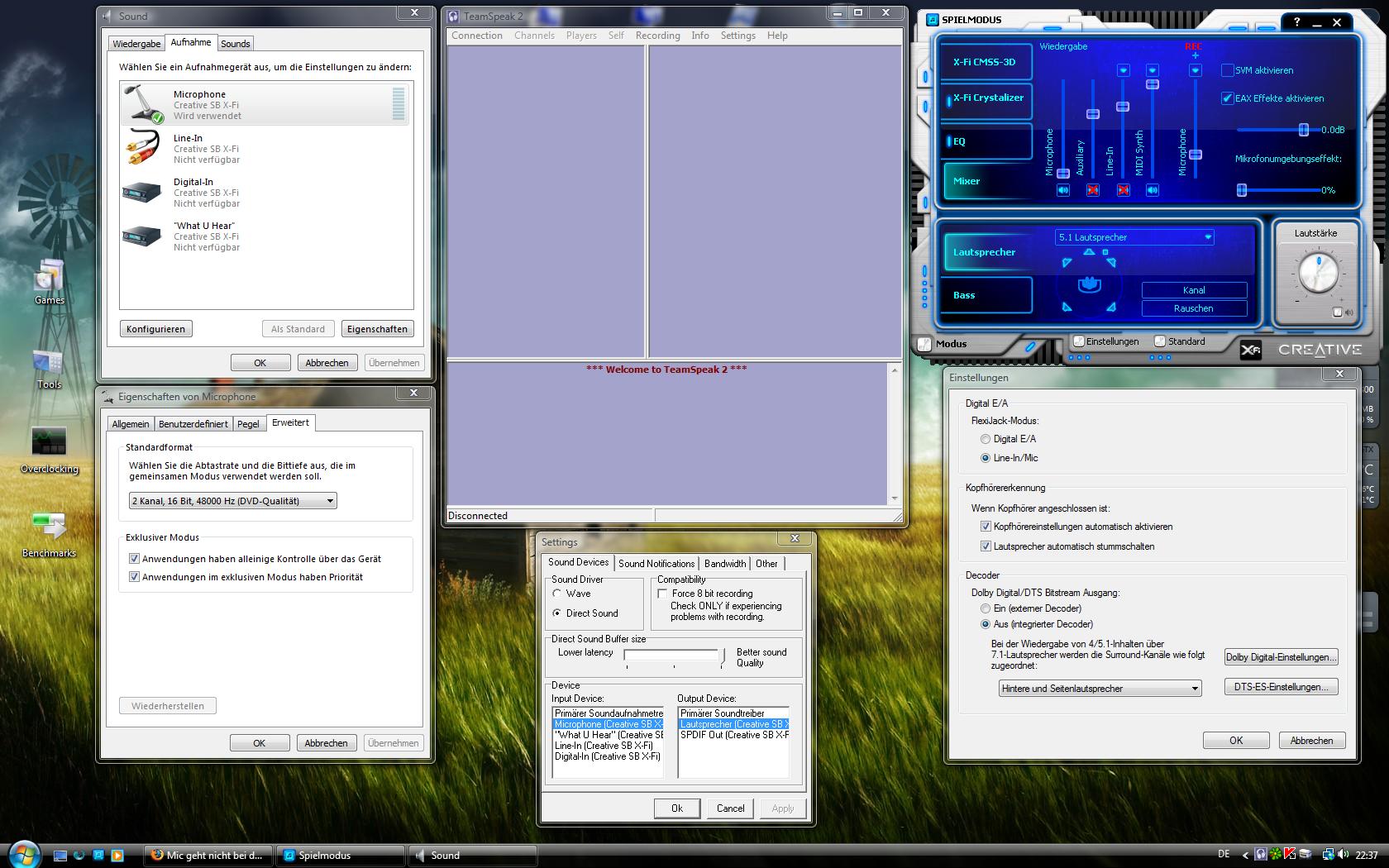1389x868 pixels.
Task: Open the Windows Start menu
Action: tap(24, 854)
